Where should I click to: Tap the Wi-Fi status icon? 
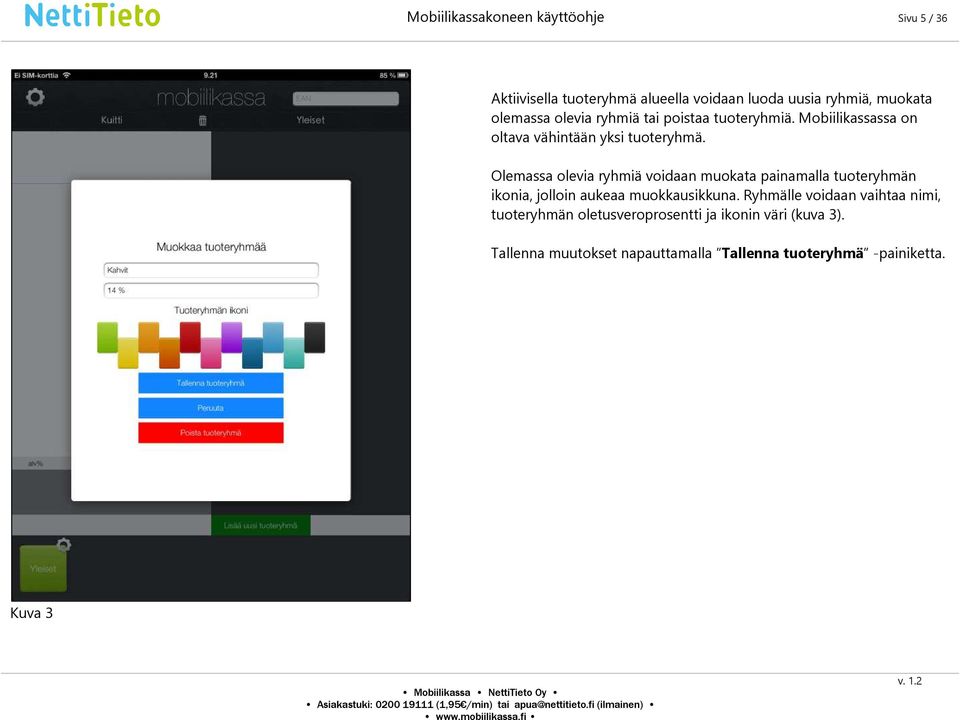[67, 75]
